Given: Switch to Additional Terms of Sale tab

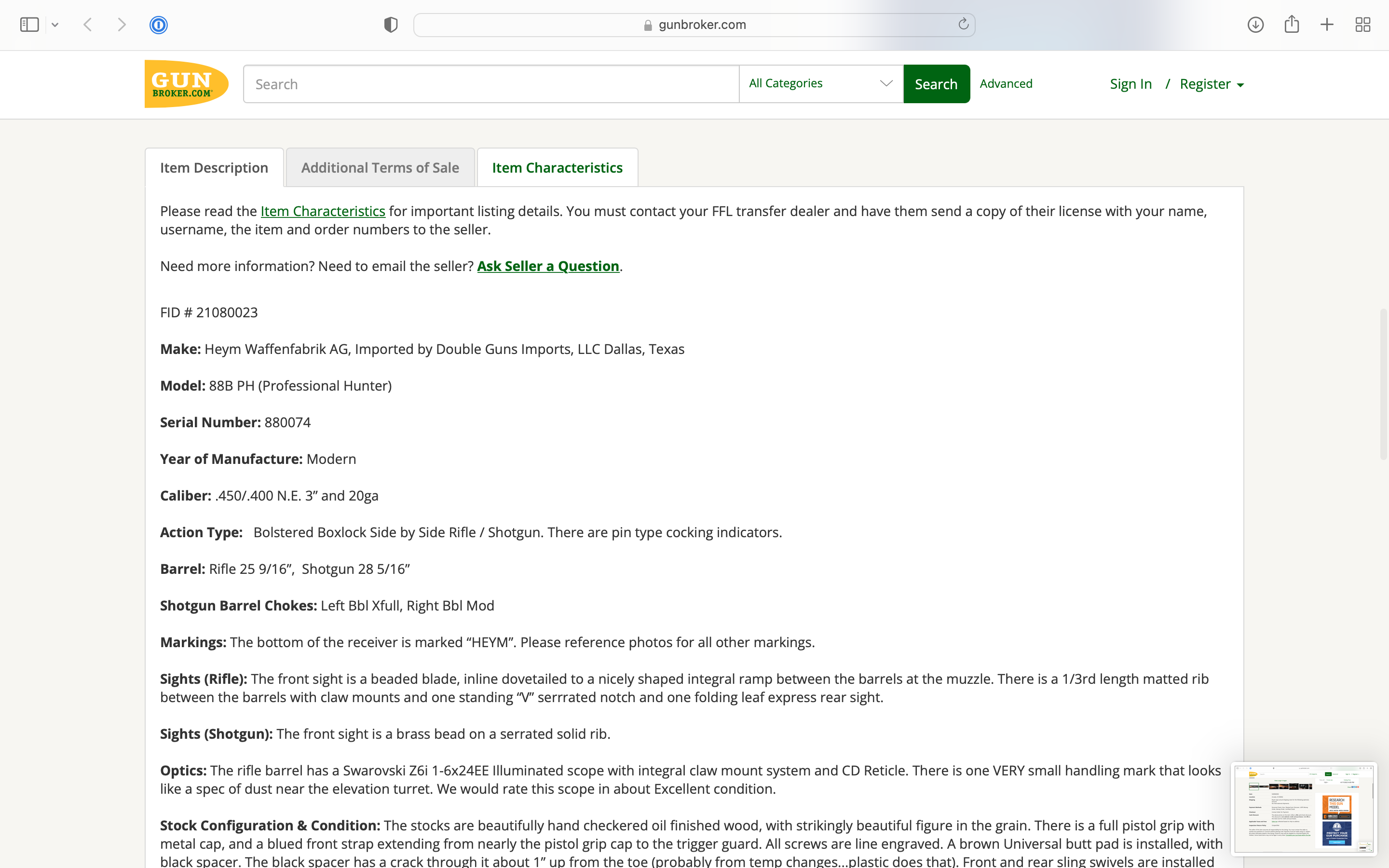Looking at the screenshot, I should coord(380,168).
